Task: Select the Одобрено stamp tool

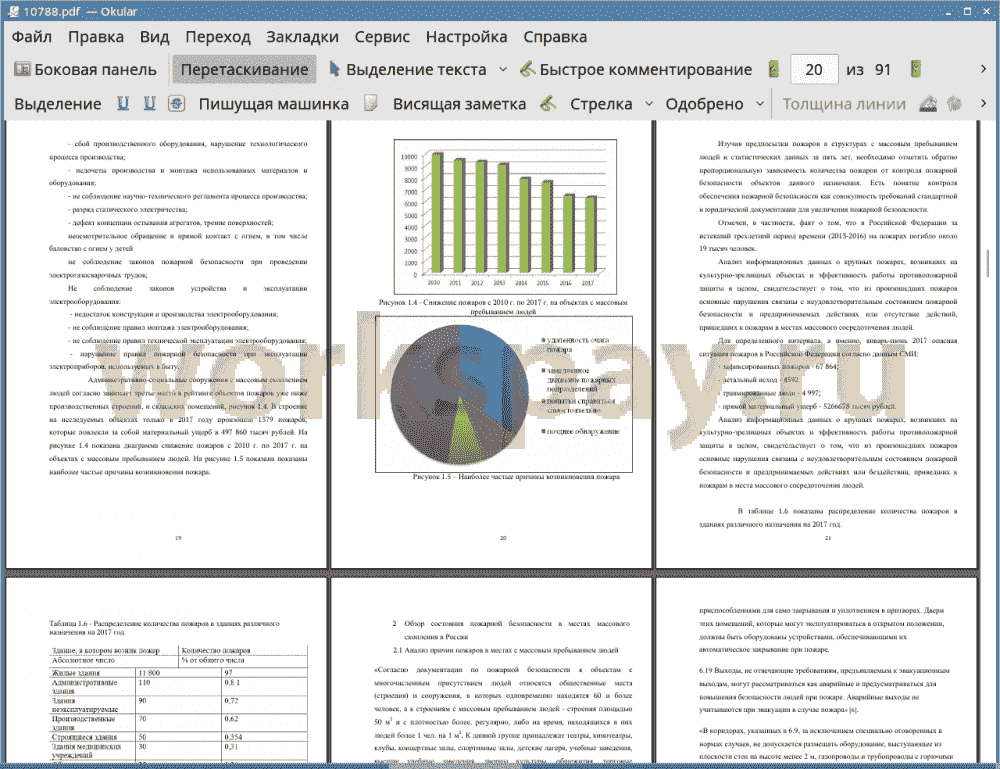Action: tap(704, 103)
